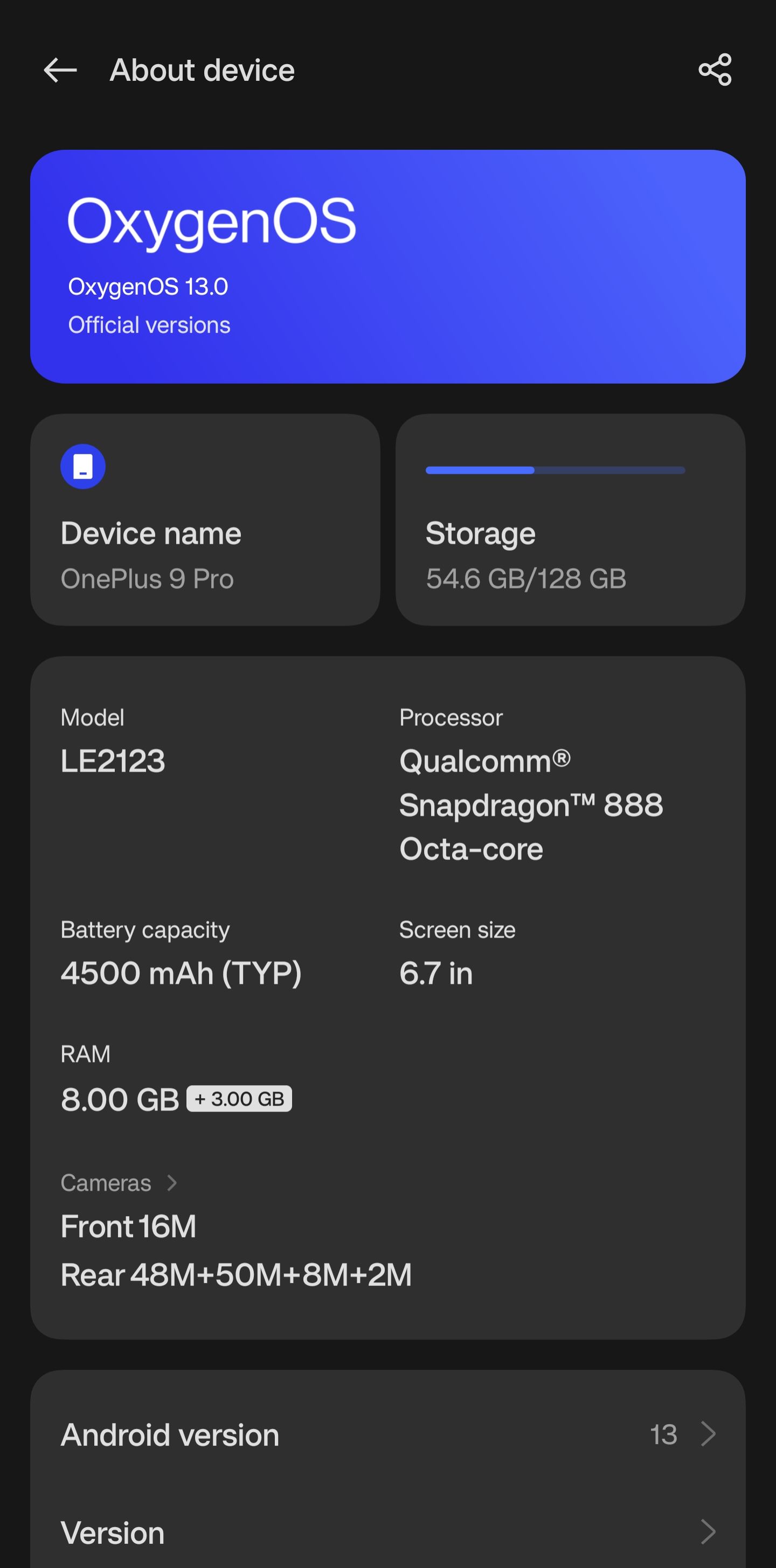Image resolution: width=776 pixels, height=1568 pixels.
Task: Open the OxygenOS version banner
Action: point(387,267)
